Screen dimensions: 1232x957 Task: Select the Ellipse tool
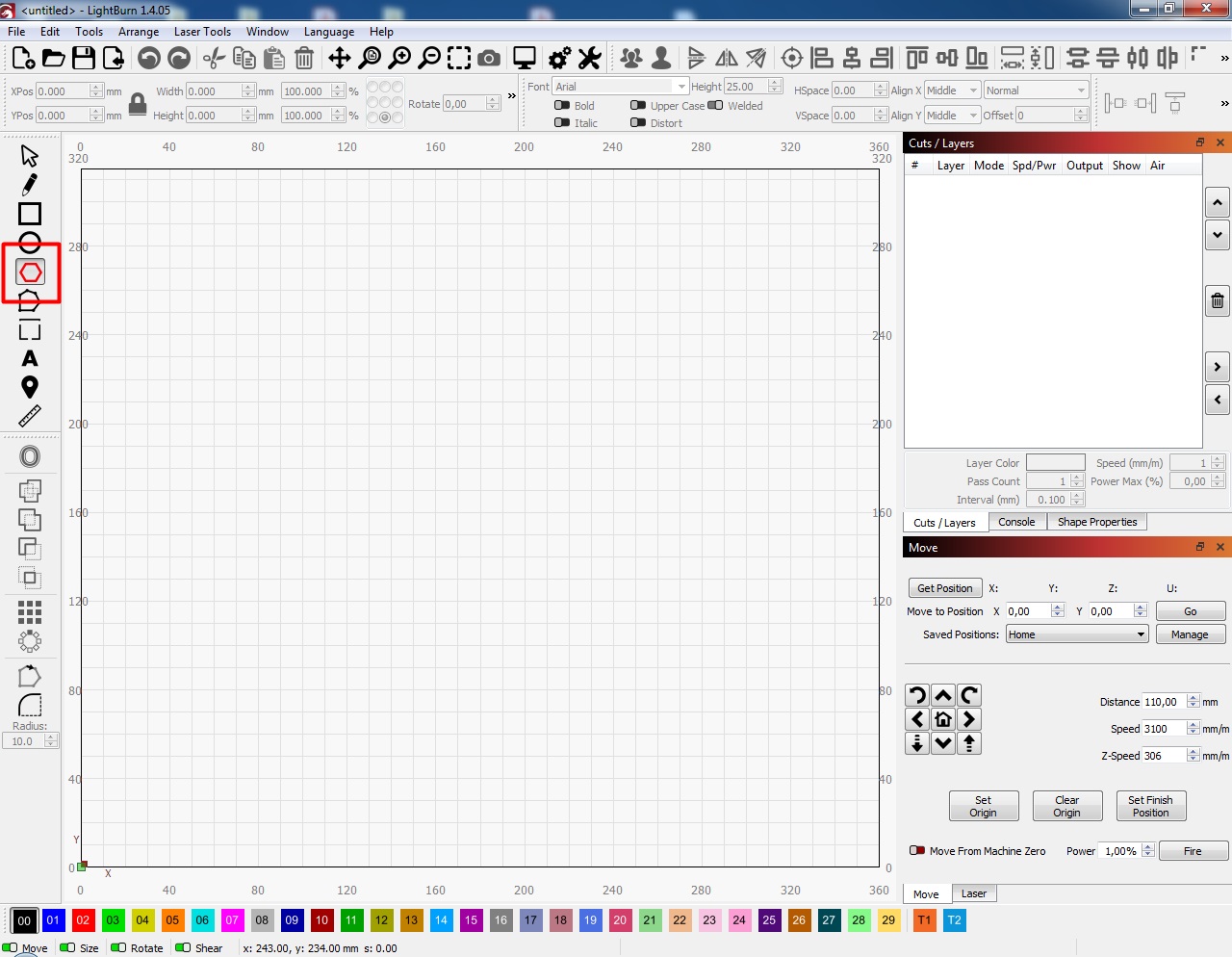pos(30,243)
